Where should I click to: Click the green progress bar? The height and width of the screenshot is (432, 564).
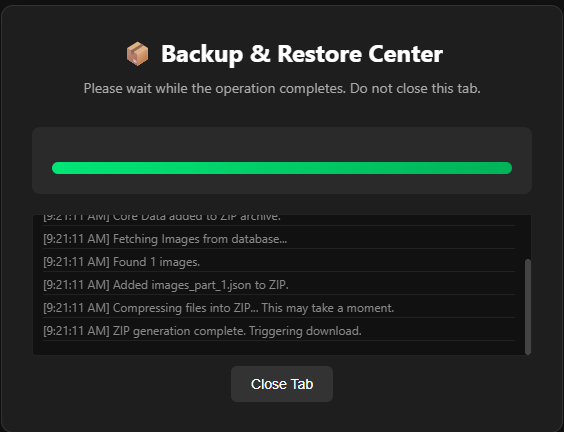click(x=282, y=168)
